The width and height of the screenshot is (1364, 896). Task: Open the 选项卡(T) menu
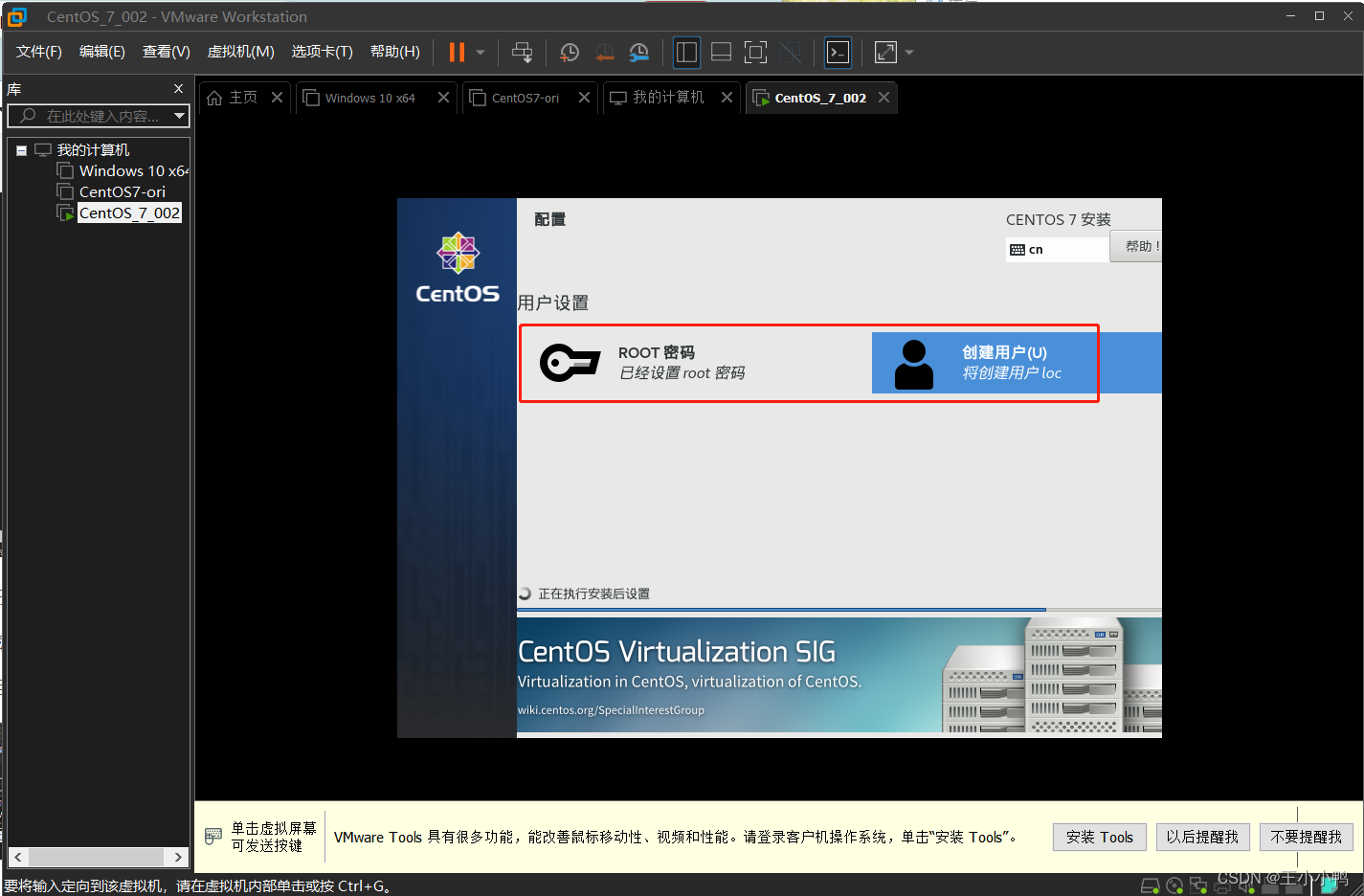point(323,52)
